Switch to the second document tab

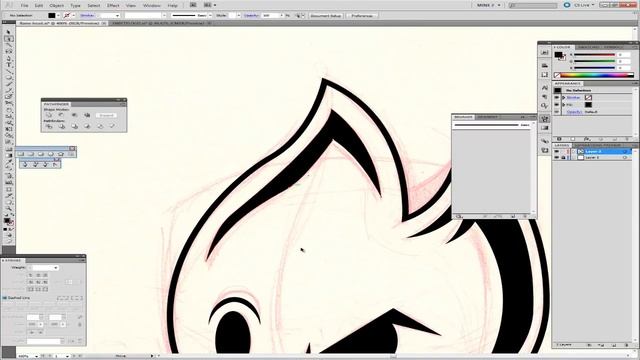pos(161,23)
